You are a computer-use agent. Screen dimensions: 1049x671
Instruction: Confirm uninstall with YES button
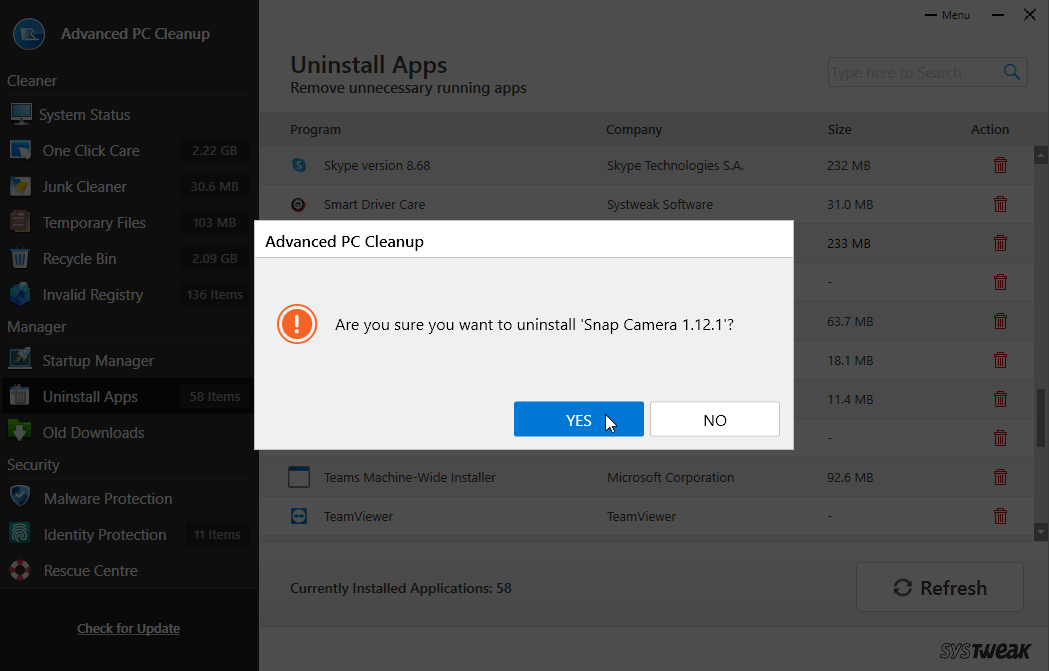pyautogui.click(x=578, y=420)
